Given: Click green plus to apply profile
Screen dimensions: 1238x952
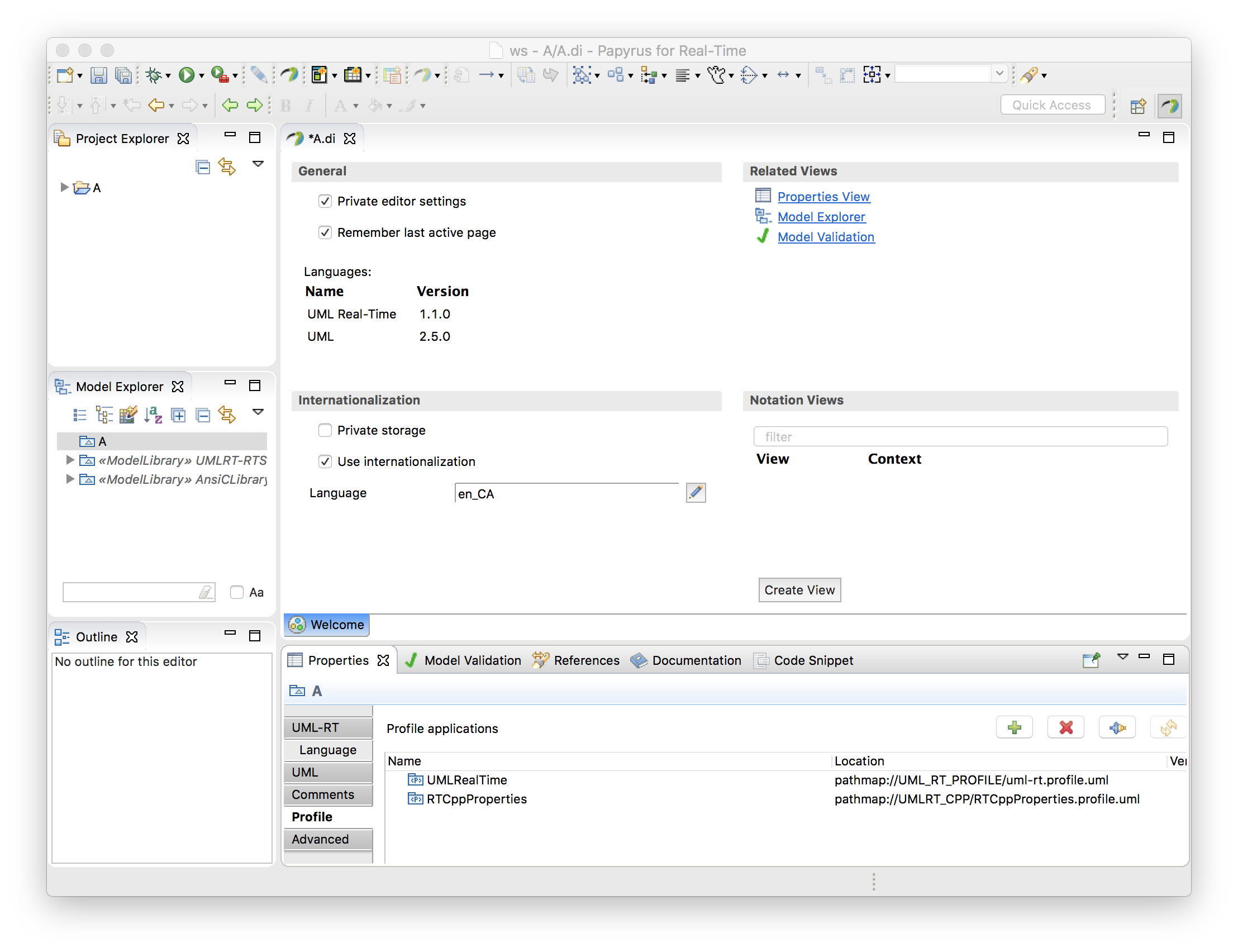Looking at the screenshot, I should click(1014, 727).
